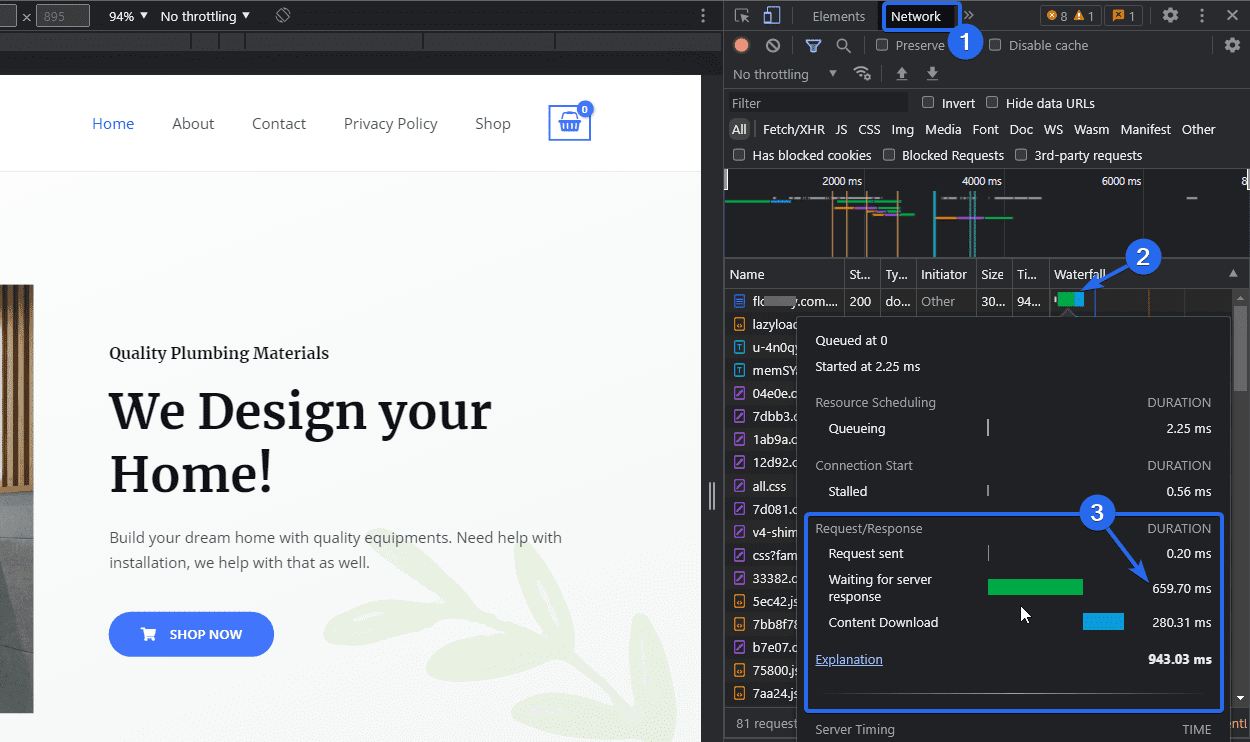Open the shopping cart icon

[570, 123]
